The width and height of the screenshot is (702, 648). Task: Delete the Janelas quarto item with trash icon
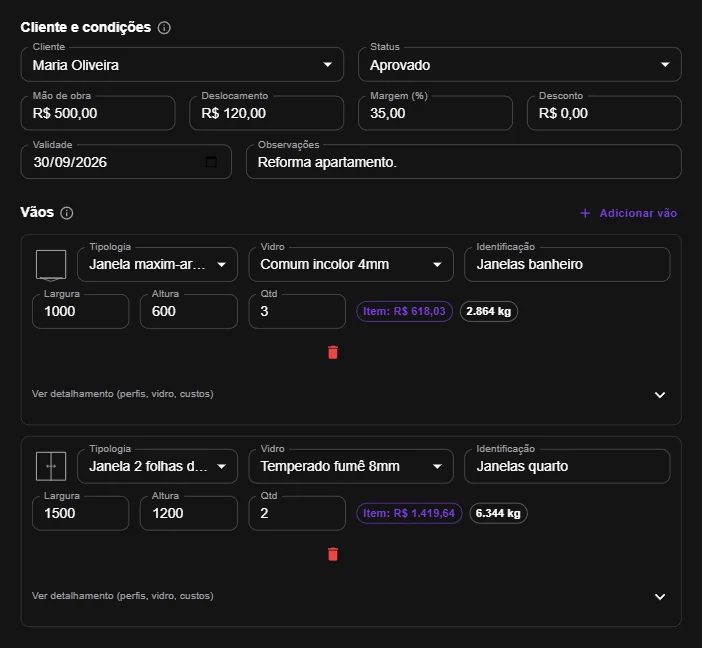click(x=333, y=554)
